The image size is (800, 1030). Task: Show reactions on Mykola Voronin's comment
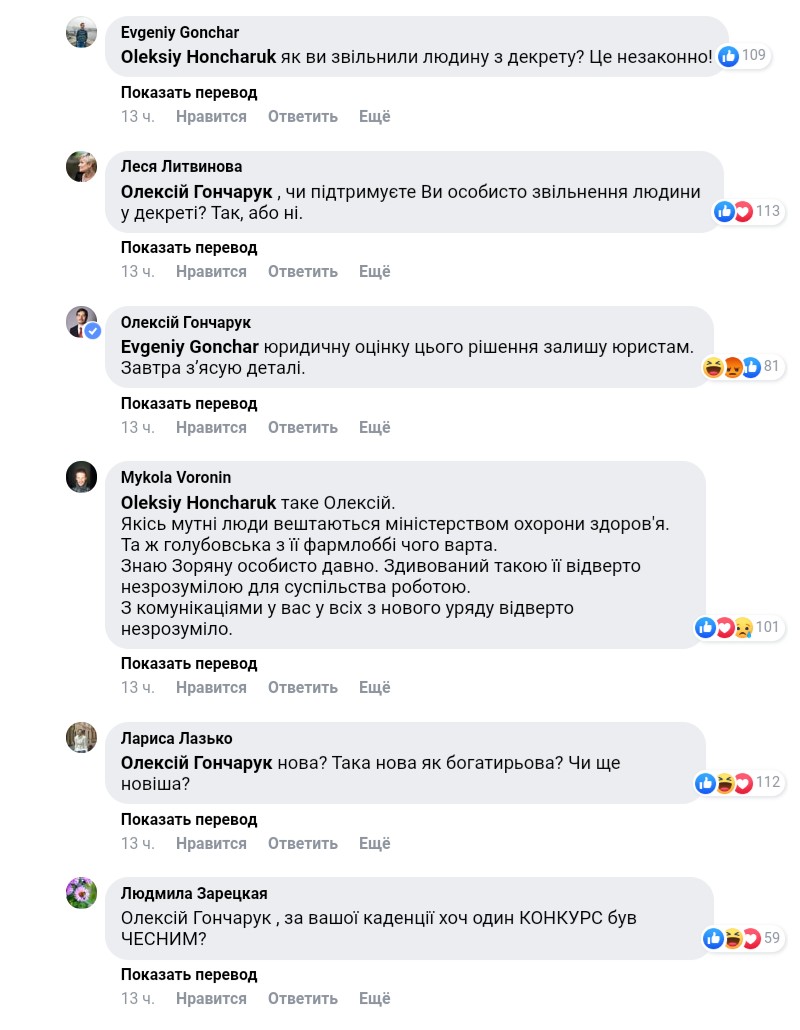coord(740,627)
